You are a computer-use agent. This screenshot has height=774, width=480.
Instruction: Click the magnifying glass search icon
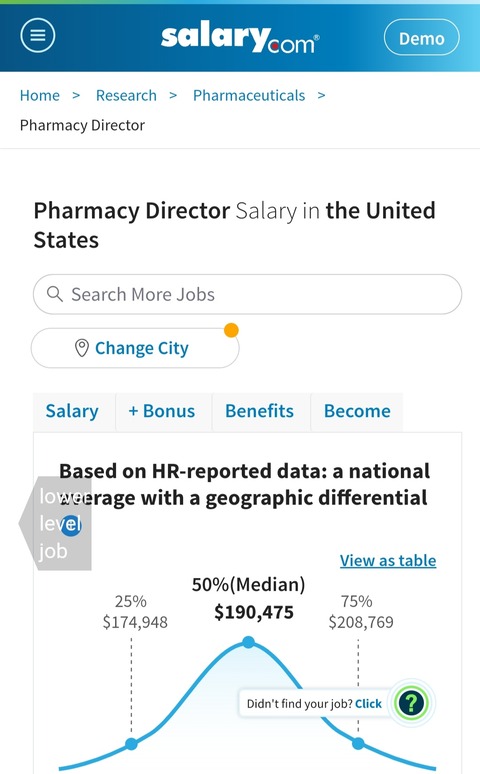55,294
